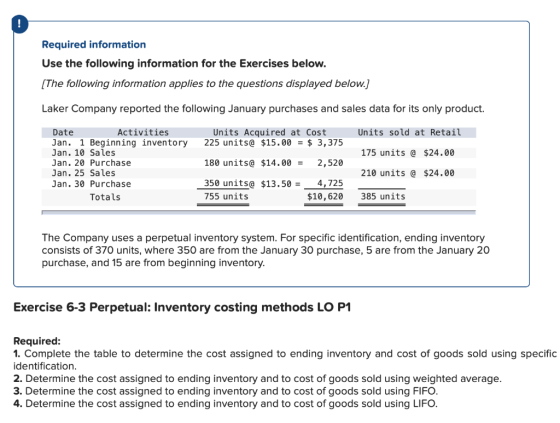The width and height of the screenshot is (560, 423).
Task: Click the horizontal scrollbar under the table
Action: [259, 212]
